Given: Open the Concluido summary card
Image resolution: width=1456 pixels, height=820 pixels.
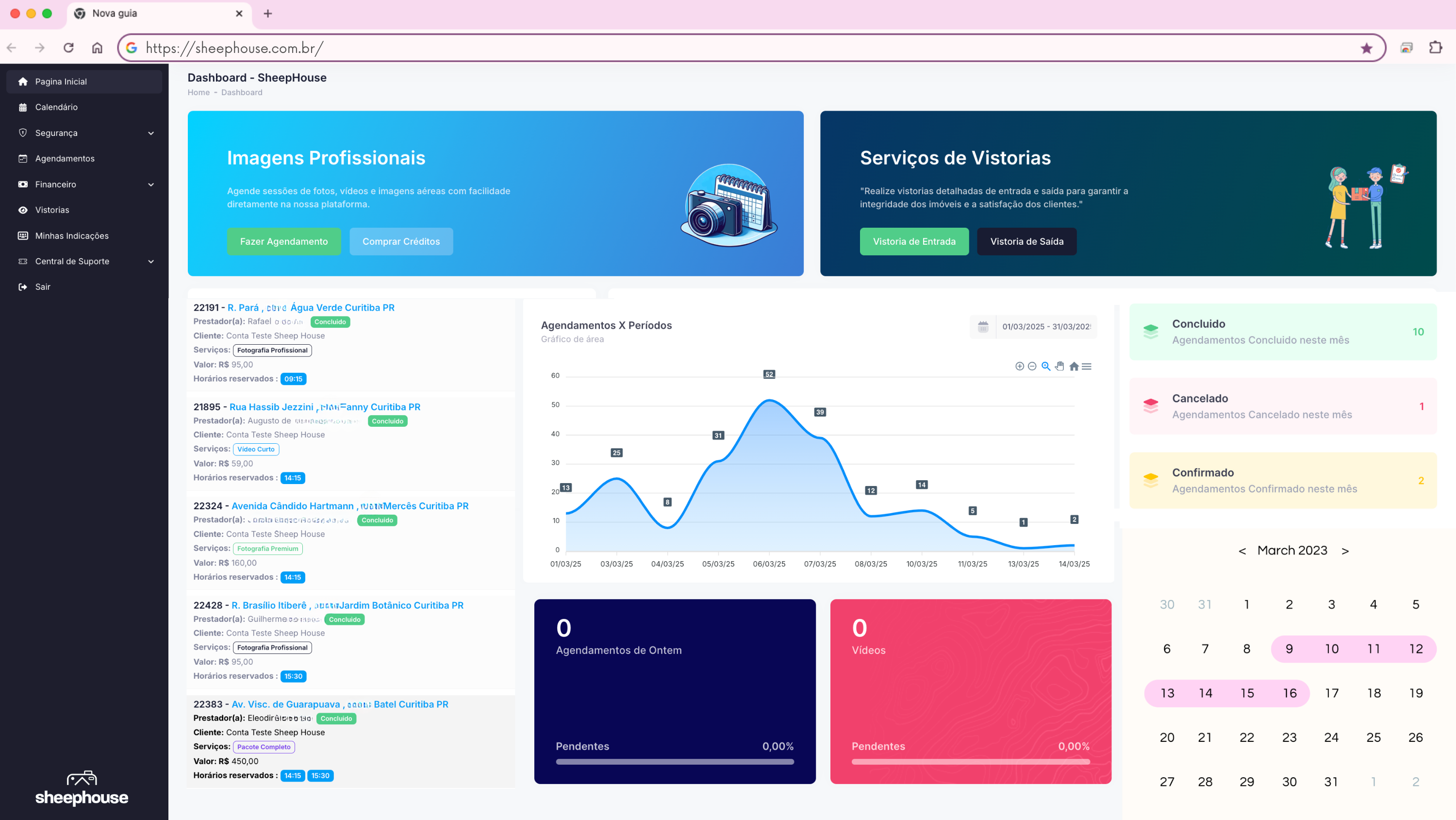Looking at the screenshot, I should click(x=1283, y=332).
